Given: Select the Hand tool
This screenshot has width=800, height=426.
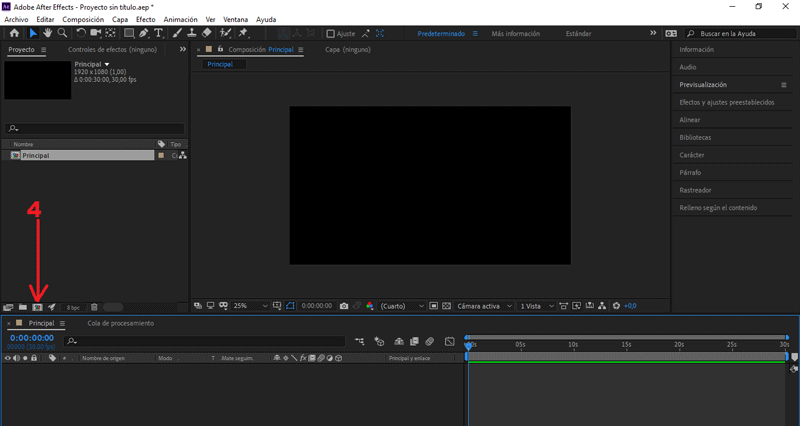Looking at the screenshot, I should (47, 33).
